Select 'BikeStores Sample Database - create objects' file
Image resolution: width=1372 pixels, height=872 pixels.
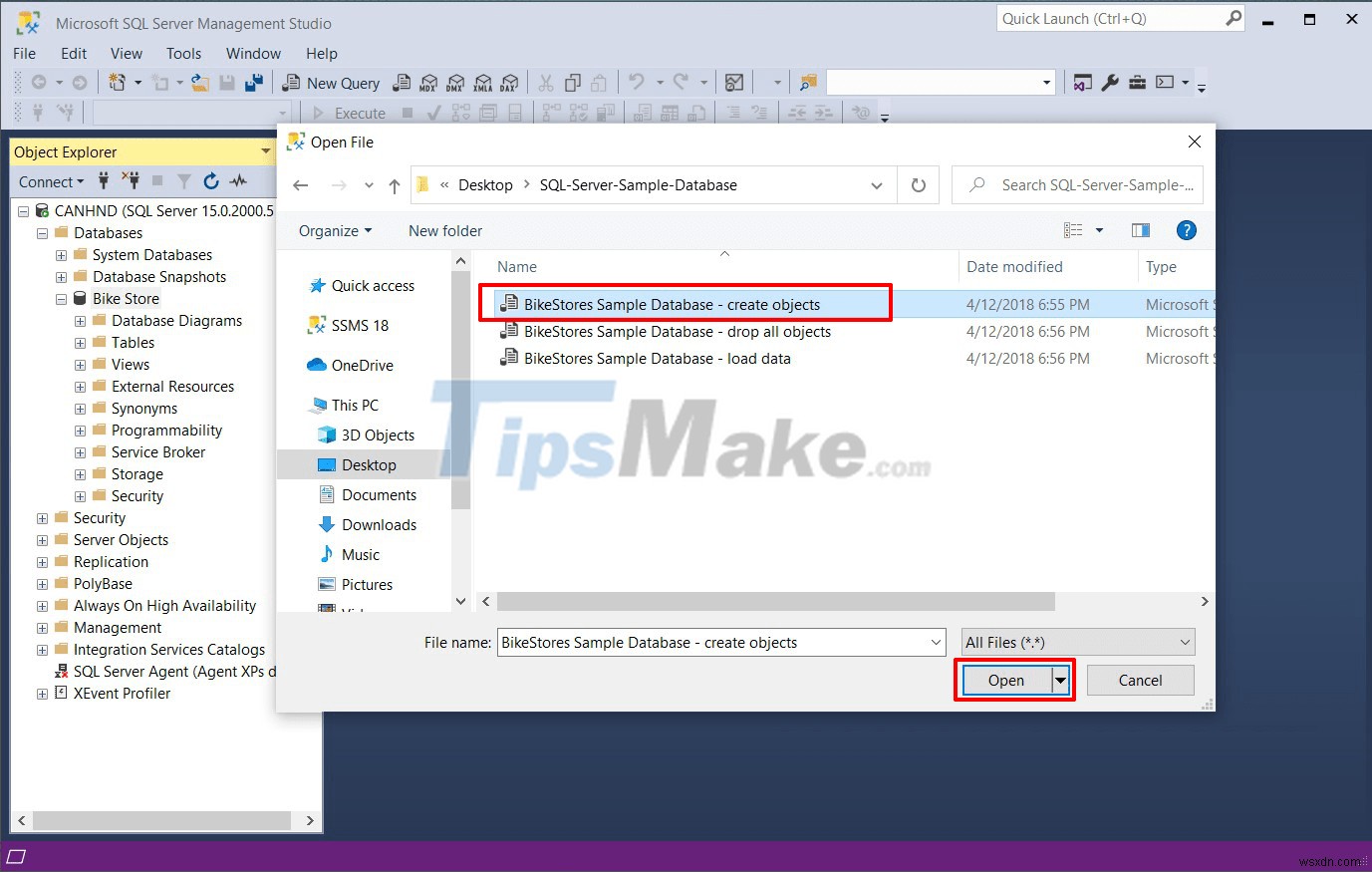pos(673,305)
